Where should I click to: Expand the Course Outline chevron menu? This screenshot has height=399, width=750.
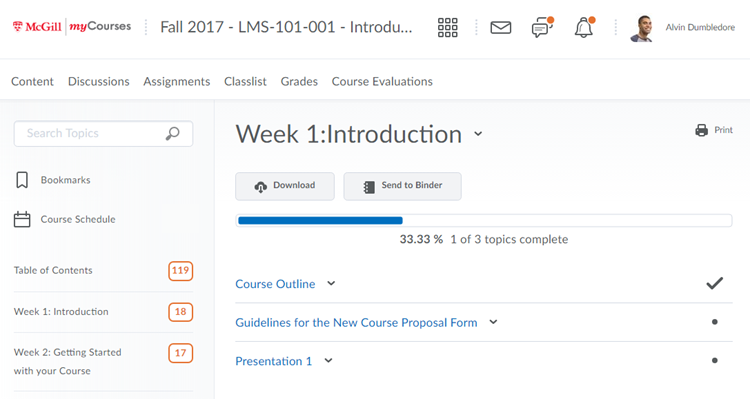331,283
